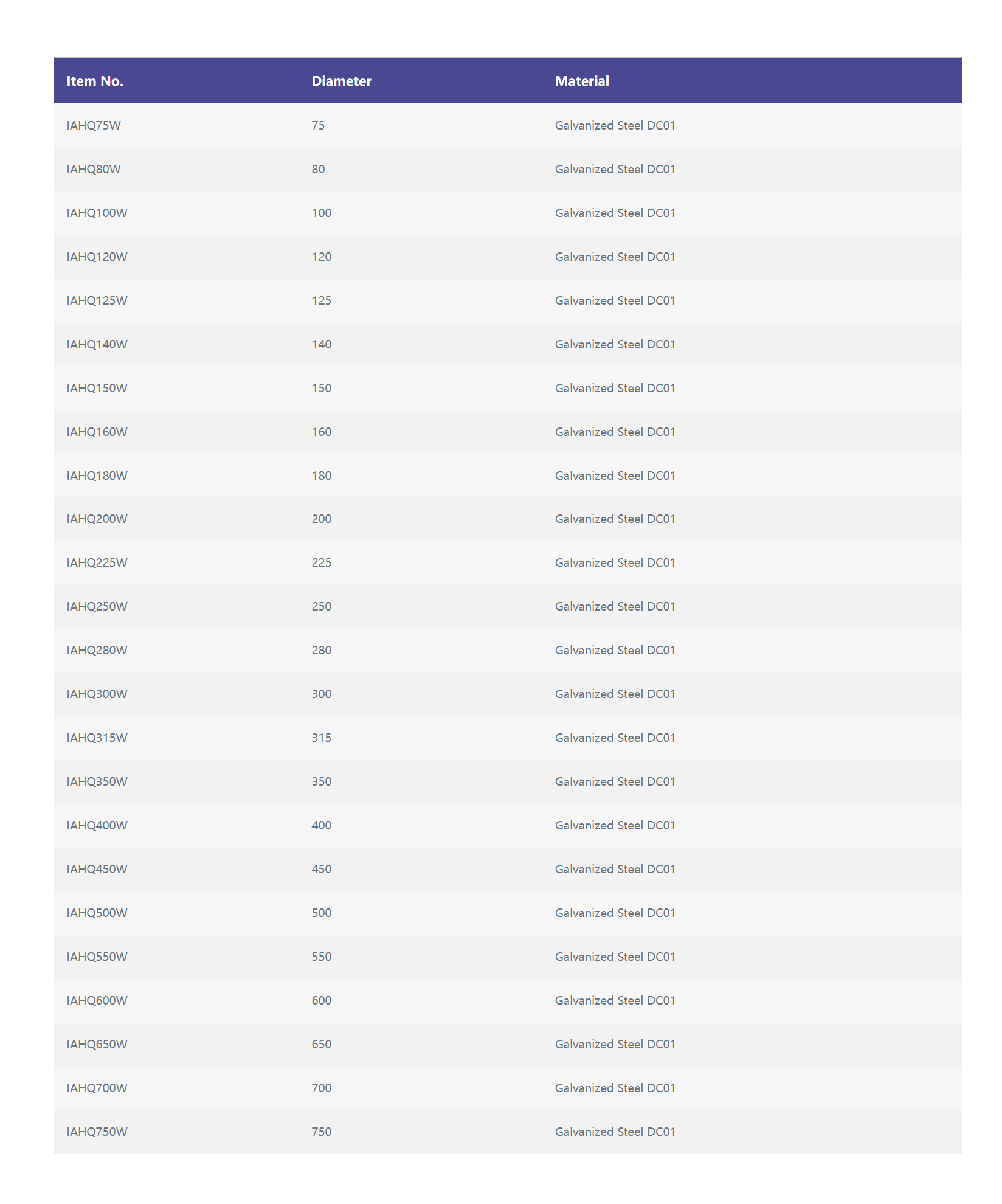
Task: Click the Item No. column header
Action: coord(95,81)
